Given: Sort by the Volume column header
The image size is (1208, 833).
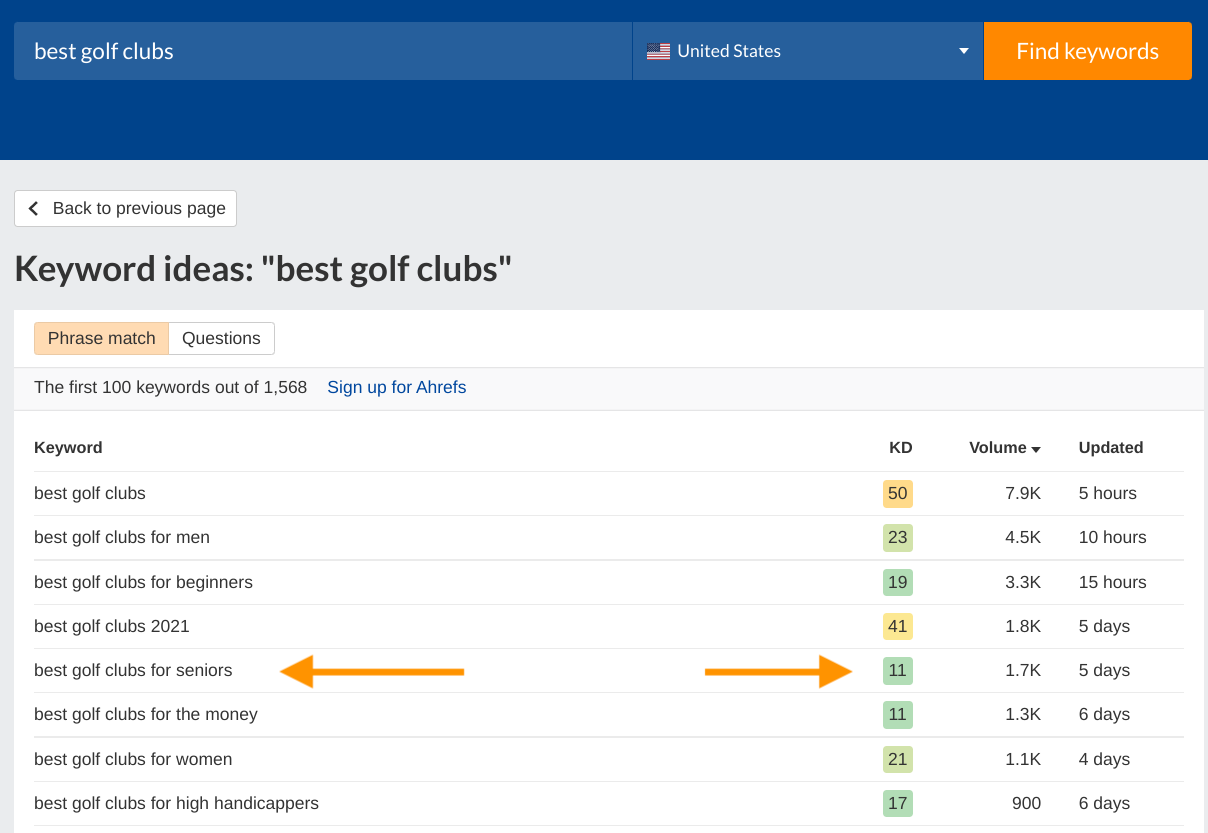Looking at the screenshot, I should 1005,448.
